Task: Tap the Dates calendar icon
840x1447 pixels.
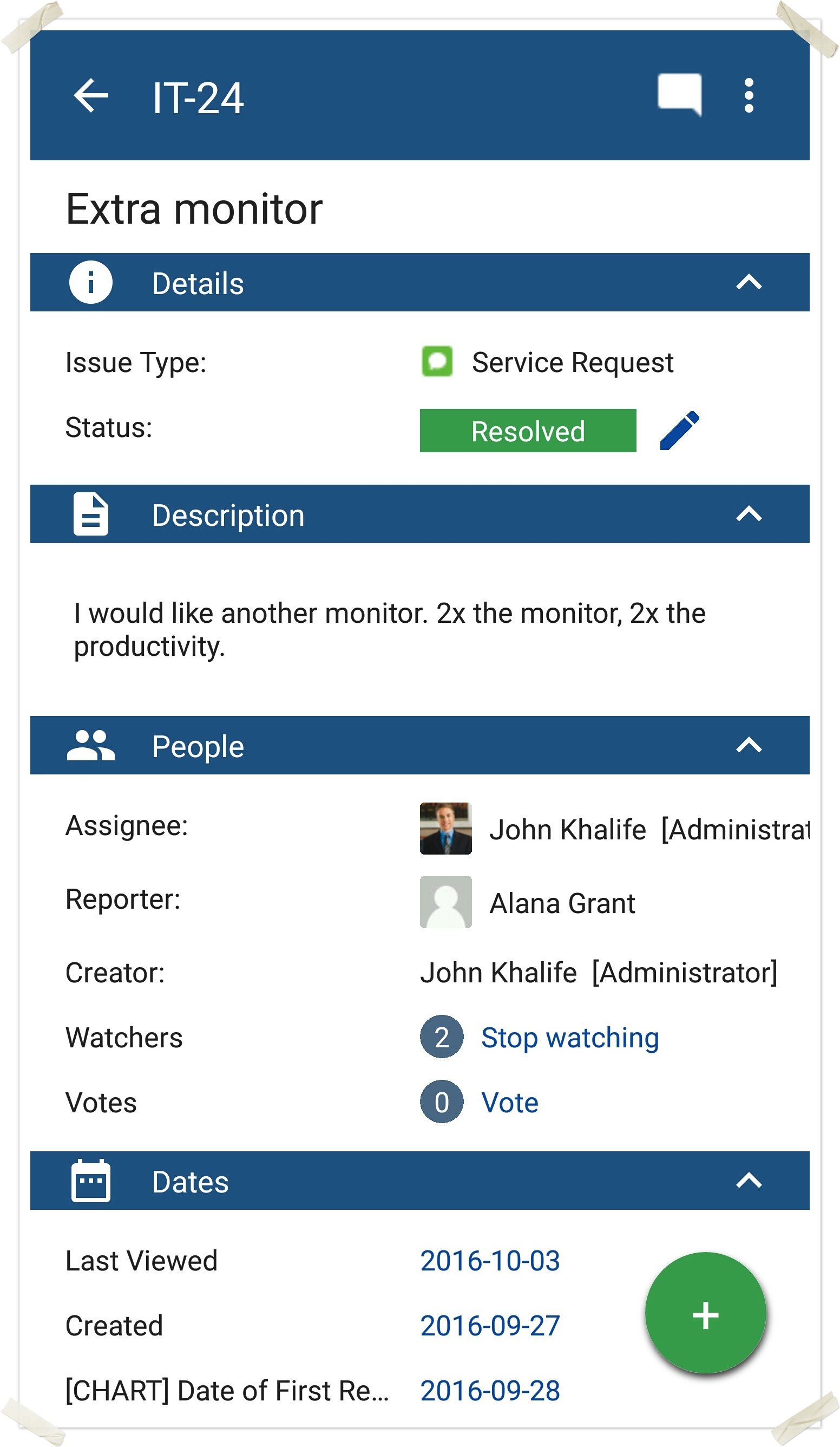Action: (x=90, y=1182)
